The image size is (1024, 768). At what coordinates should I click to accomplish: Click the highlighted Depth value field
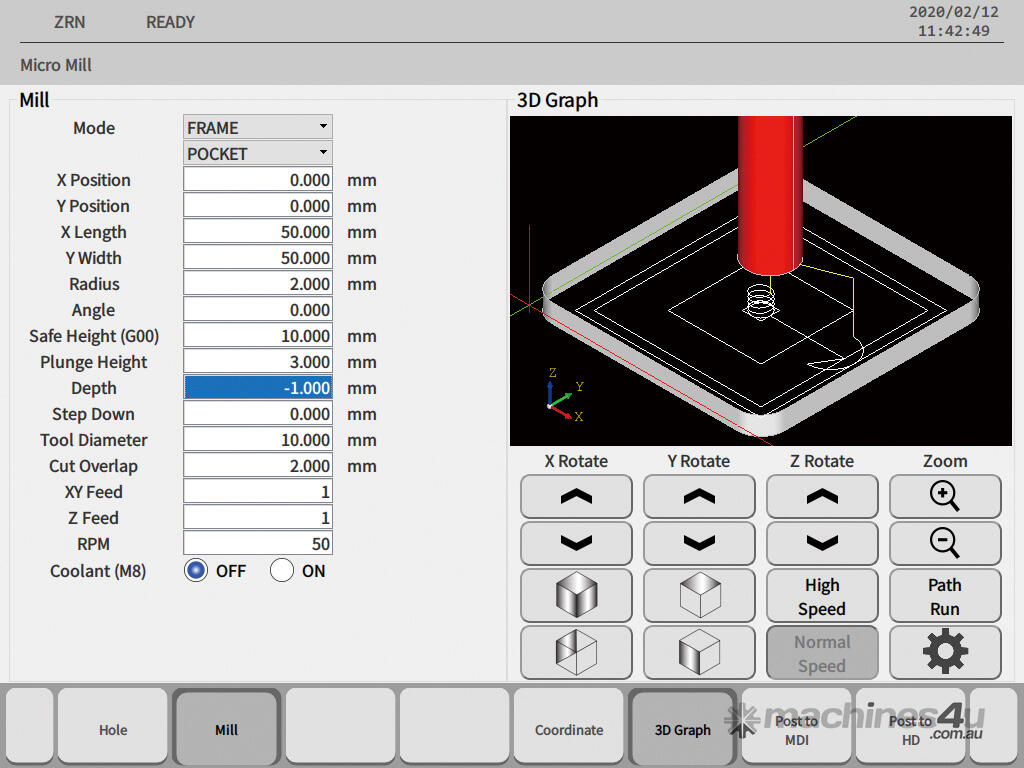pyautogui.click(x=258, y=388)
